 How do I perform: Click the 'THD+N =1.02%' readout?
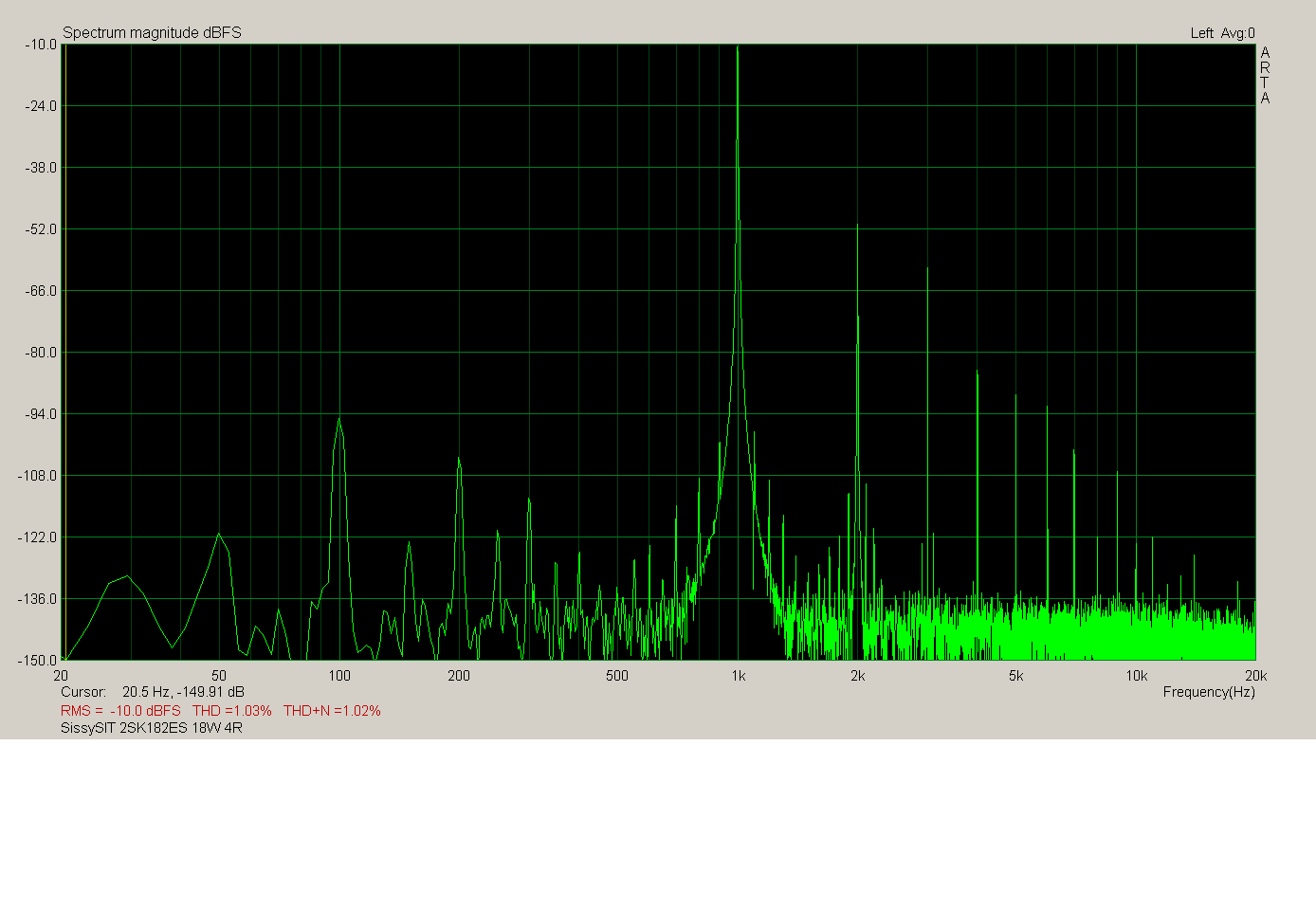(x=332, y=710)
